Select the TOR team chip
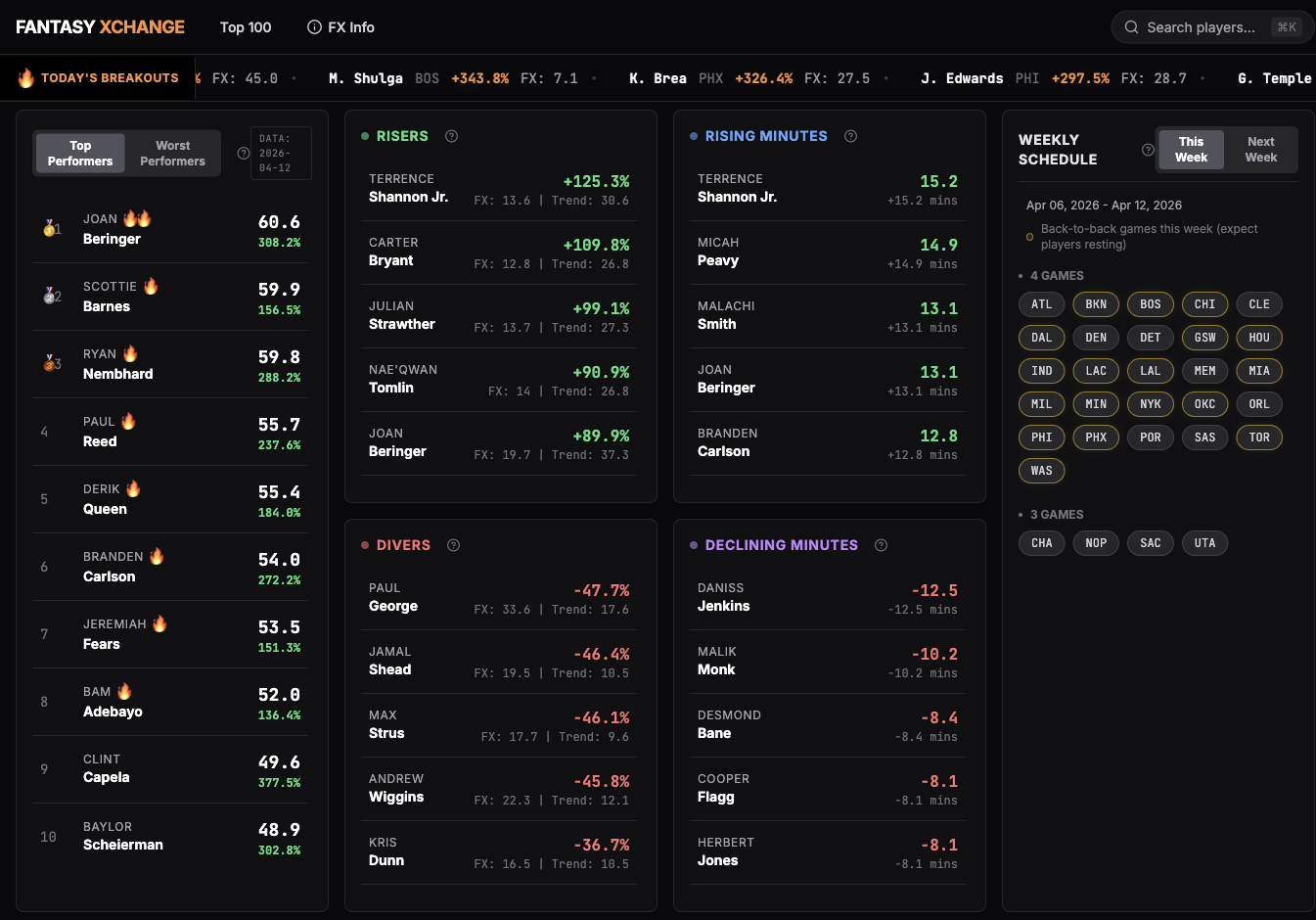1316x920 pixels. [x=1259, y=437]
